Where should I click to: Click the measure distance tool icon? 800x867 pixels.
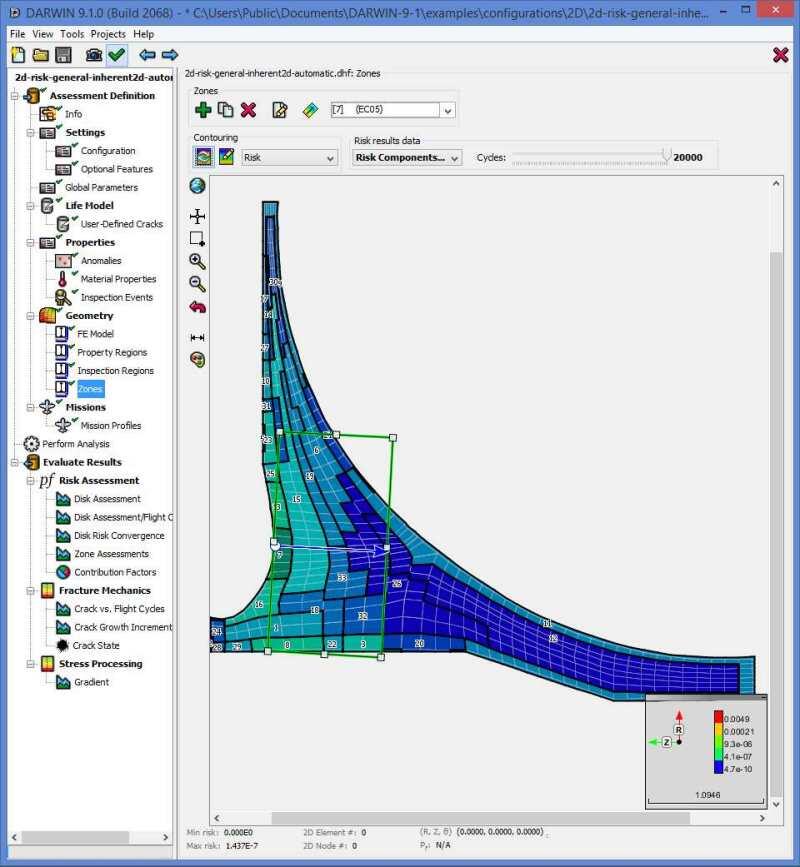point(197,337)
